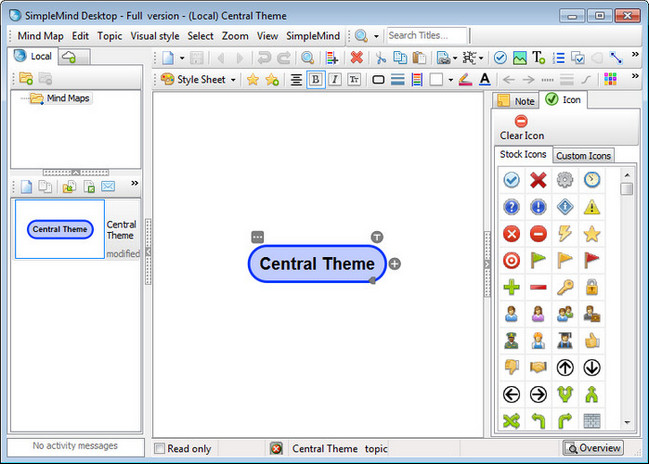Toggle italic text formatting
This screenshot has height=464, width=649.
(335, 80)
